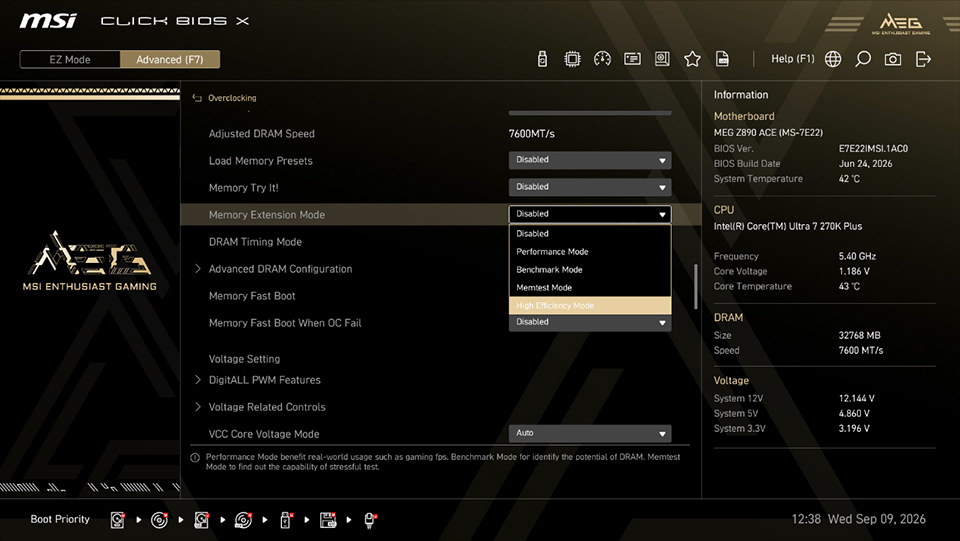
Task: Select the Memory Fast Boot row label
Action: coord(252,296)
